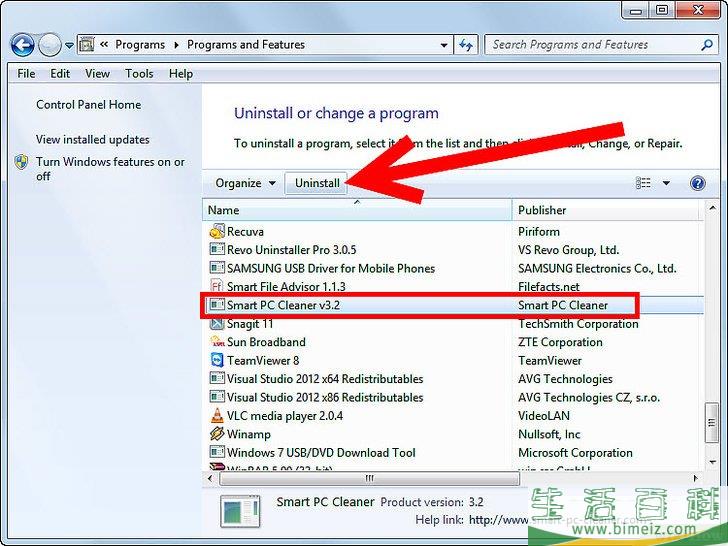This screenshot has height=546, width=728.
Task: Select SAMSUNG USB Driver for Mobile Phones
Action: pyautogui.click(x=331, y=268)
